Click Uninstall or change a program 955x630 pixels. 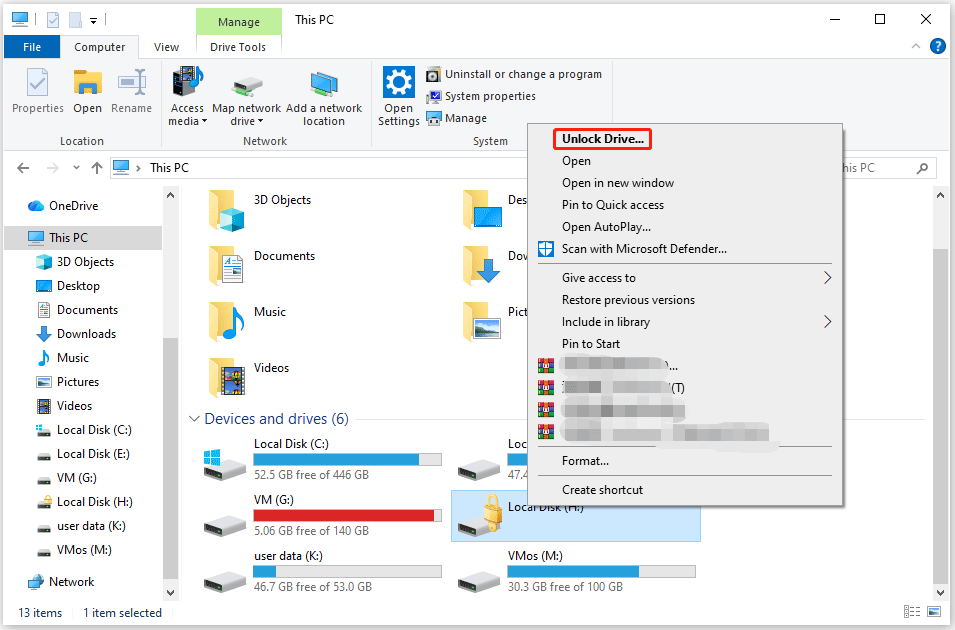pos(515,74)
